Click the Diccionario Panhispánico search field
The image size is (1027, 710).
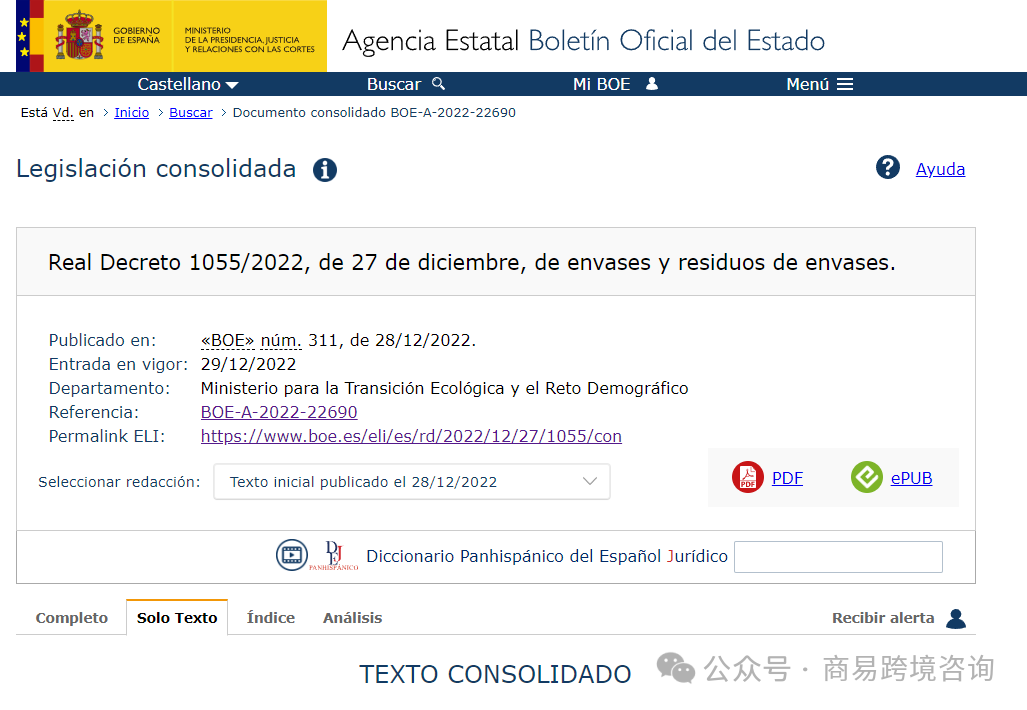coord(838,557)
